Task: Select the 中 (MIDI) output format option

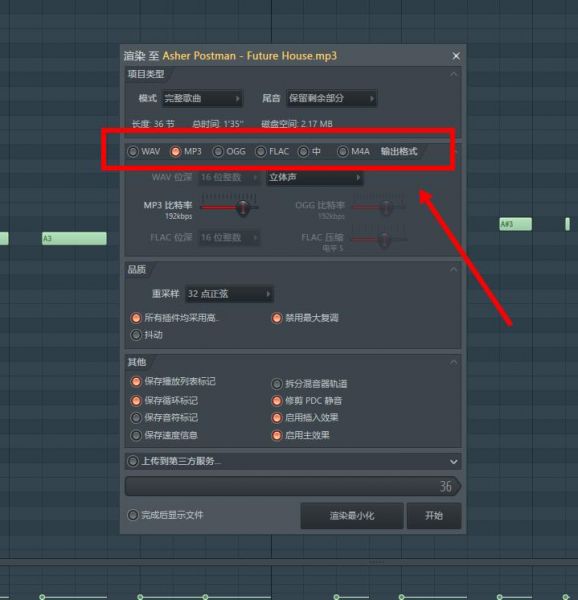Action: pos(303,152)
